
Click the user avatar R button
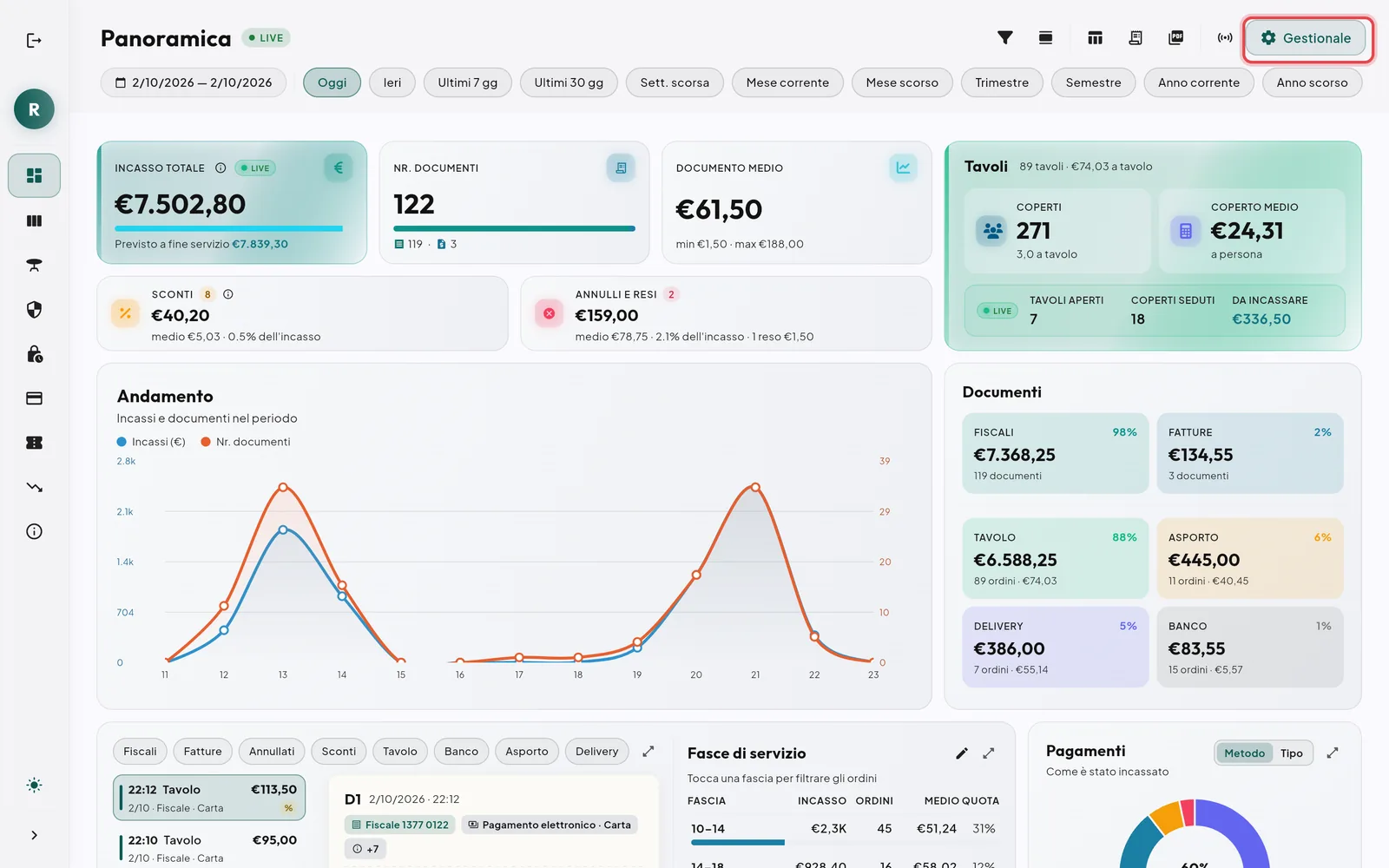34,109
